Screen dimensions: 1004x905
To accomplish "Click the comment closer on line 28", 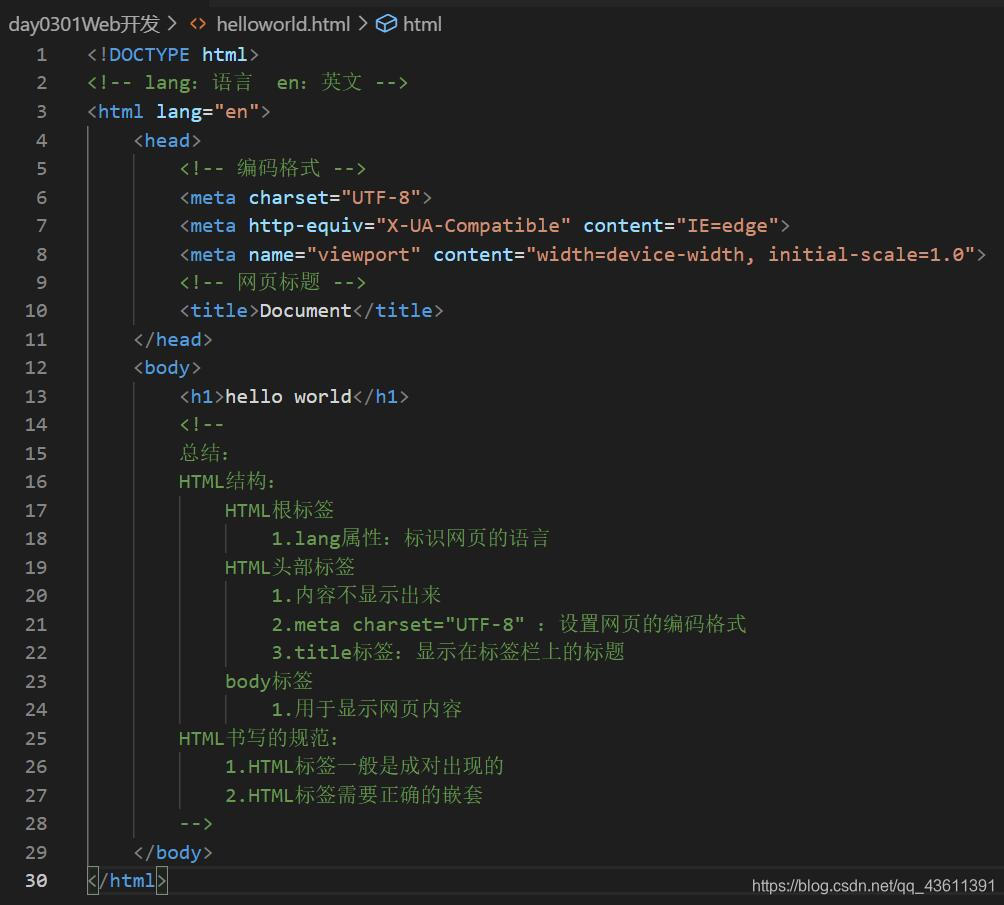I will (196, 824).
